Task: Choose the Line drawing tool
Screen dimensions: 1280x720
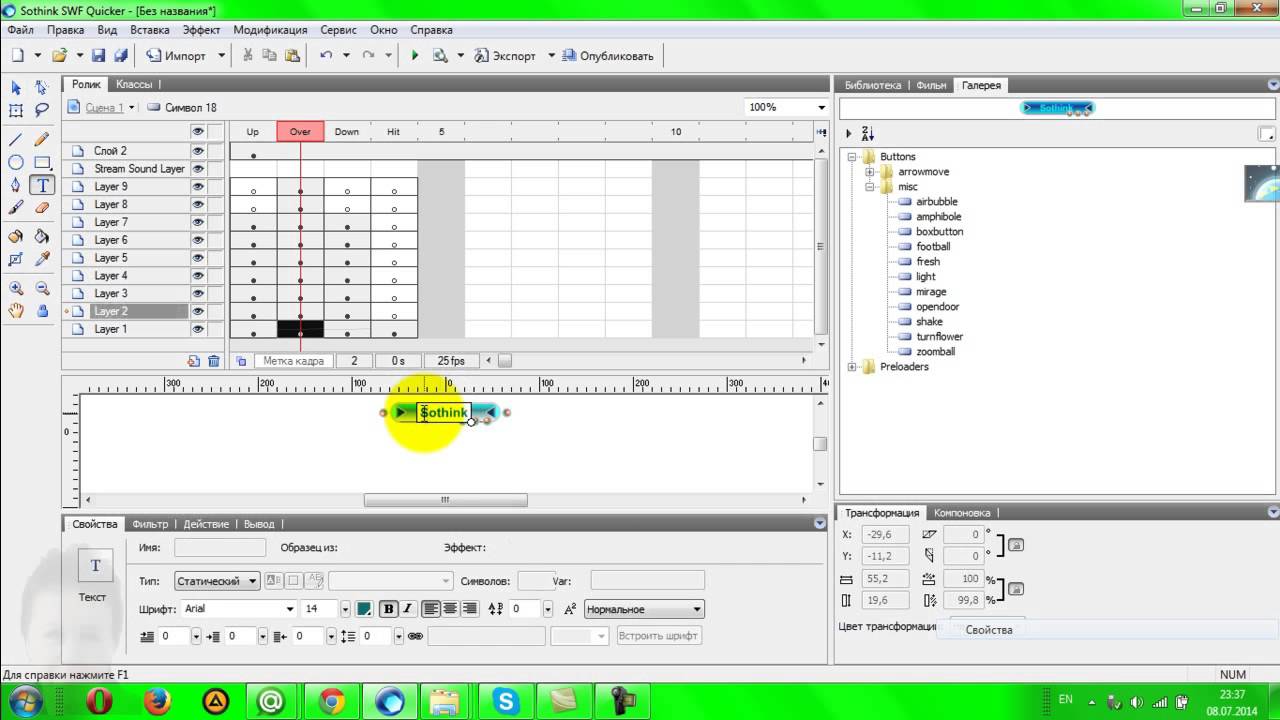Action: click(16, 139)
